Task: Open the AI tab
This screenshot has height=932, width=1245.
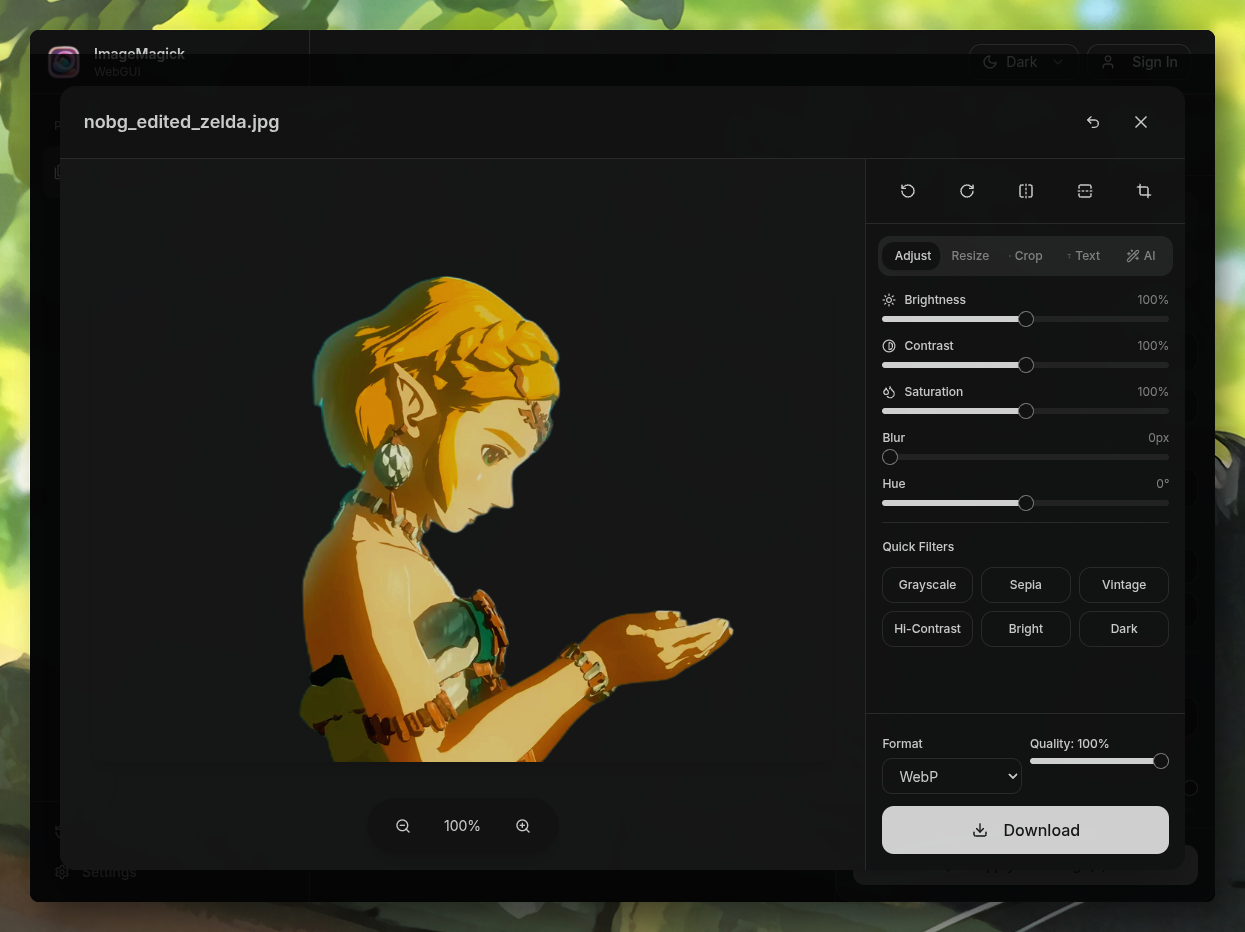Action: tap(1141, 256)
